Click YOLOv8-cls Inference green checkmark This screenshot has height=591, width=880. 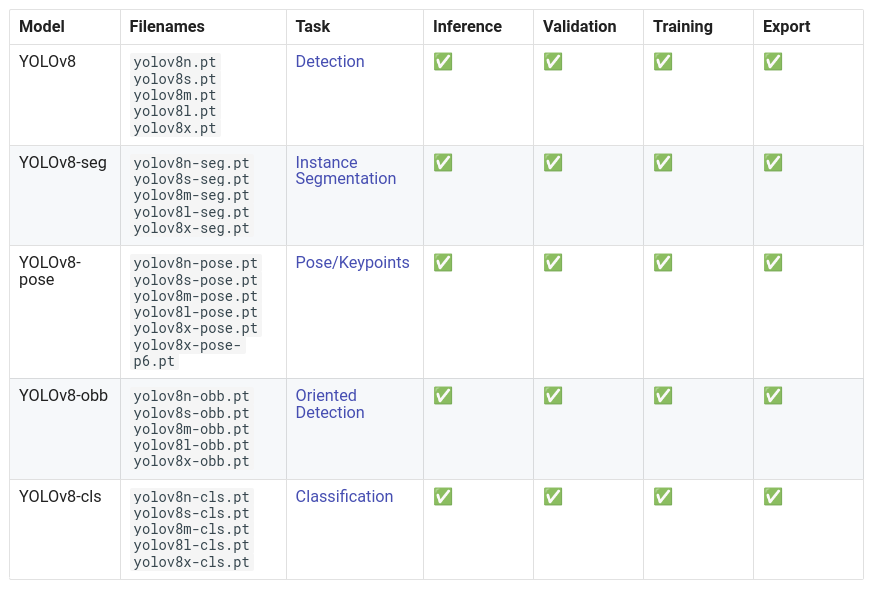point(443,497)
